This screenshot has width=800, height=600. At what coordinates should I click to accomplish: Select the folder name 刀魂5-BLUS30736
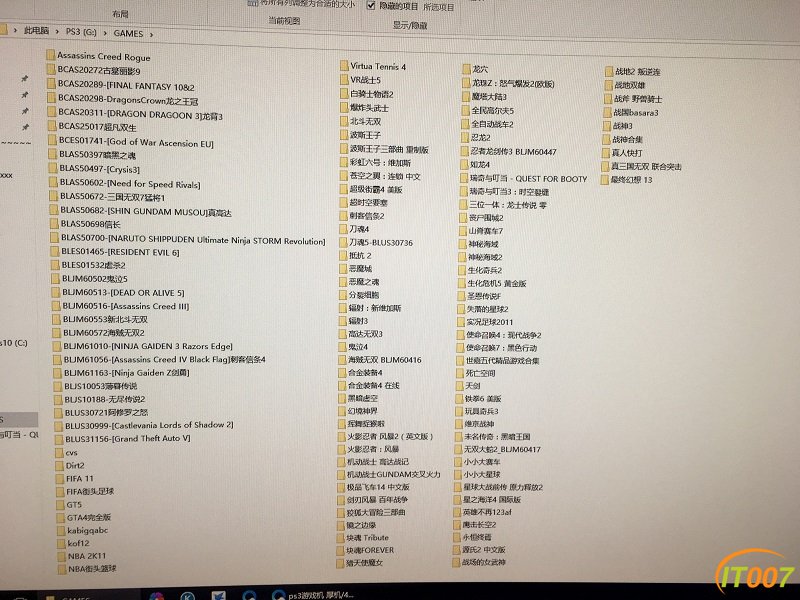point(381,242)
